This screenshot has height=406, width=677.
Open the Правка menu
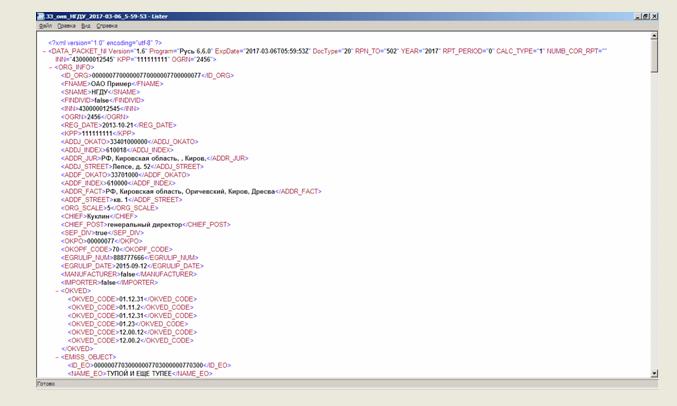pyautogui.click(x=66, y=26)
